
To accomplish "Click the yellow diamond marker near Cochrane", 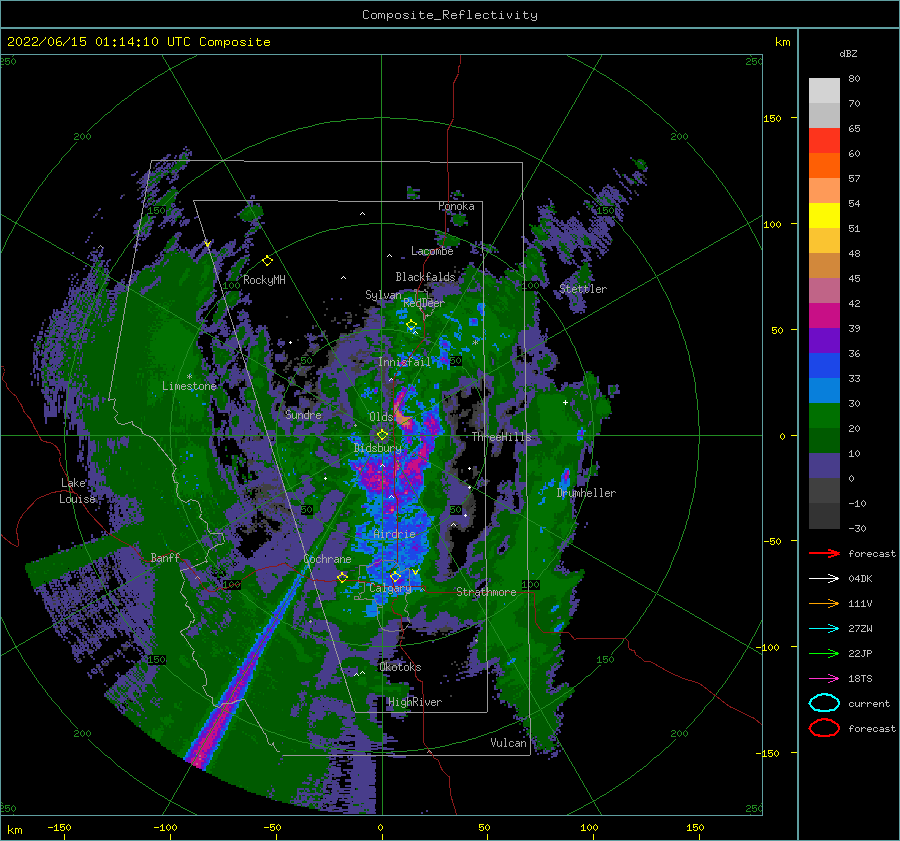I will (x=342, y=577).
